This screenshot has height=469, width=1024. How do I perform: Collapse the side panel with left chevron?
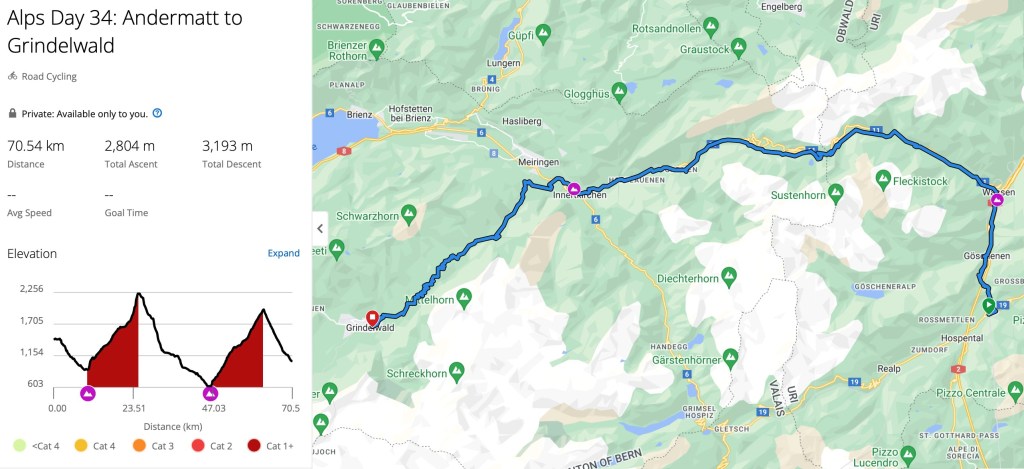tap(320, 229)
